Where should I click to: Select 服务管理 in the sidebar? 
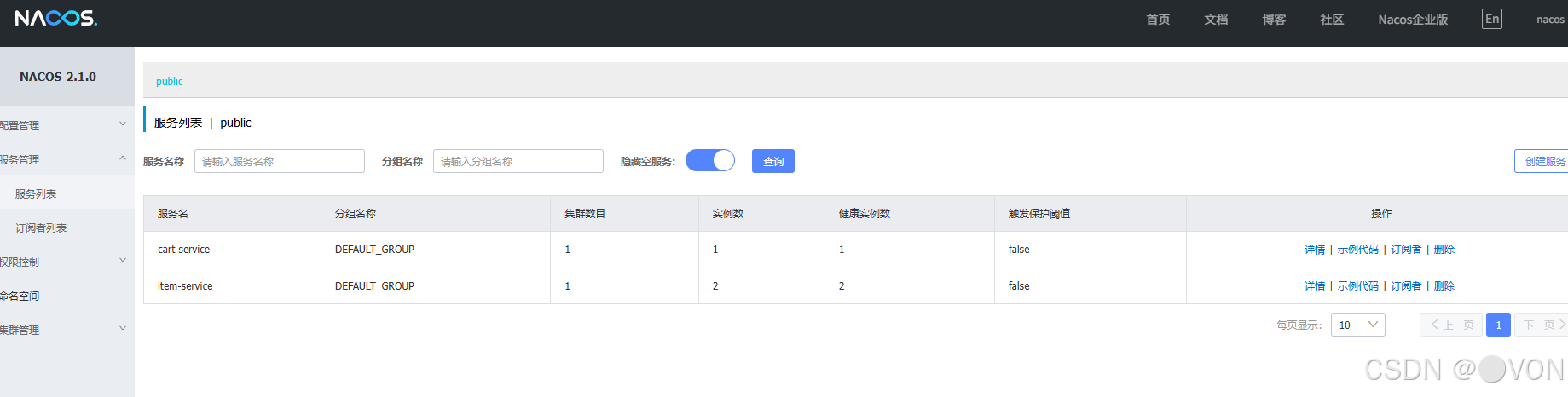point(20,159)
